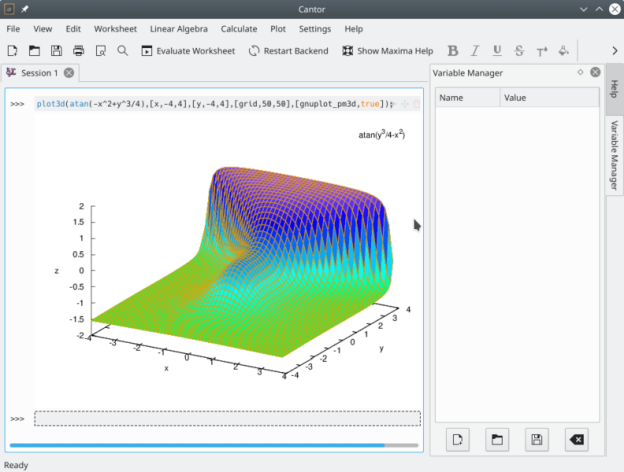Add new variable in Variable Manager
This screenshot has width=624, height=472.
(x=457, y=439)
